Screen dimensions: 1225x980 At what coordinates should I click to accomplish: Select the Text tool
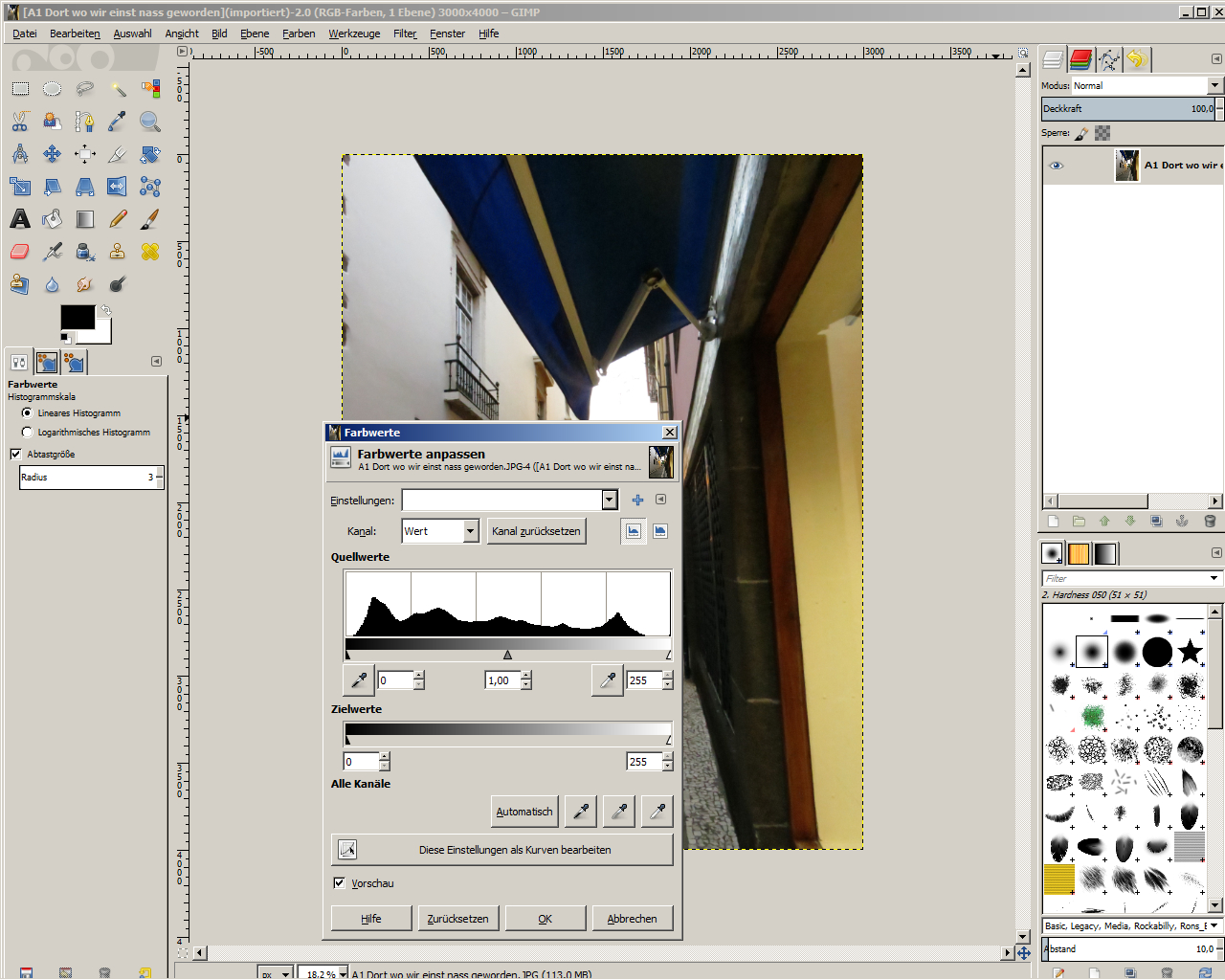(x=20, y=219)
